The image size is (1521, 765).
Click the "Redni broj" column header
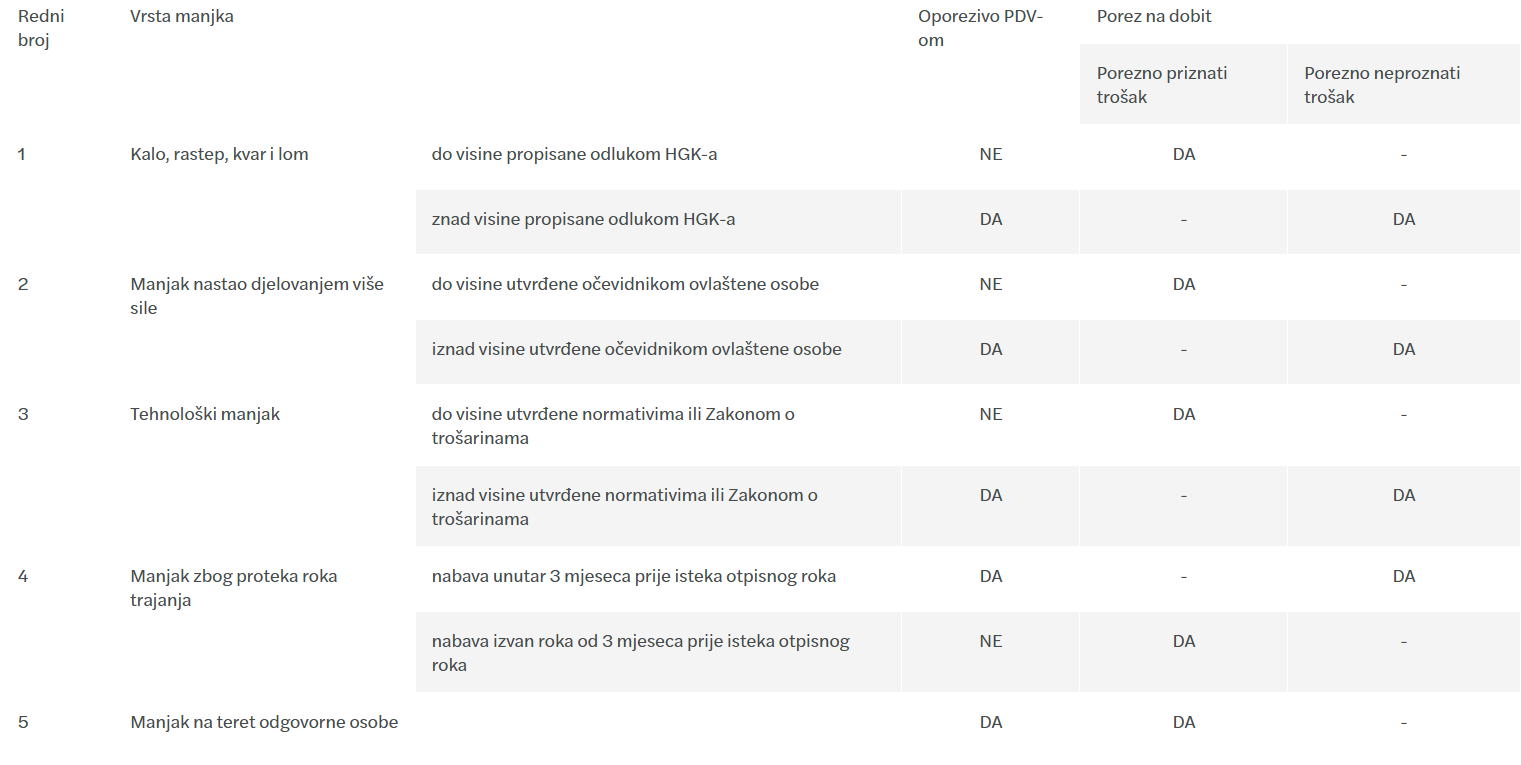pyautogui.click(x=41, y=28)
